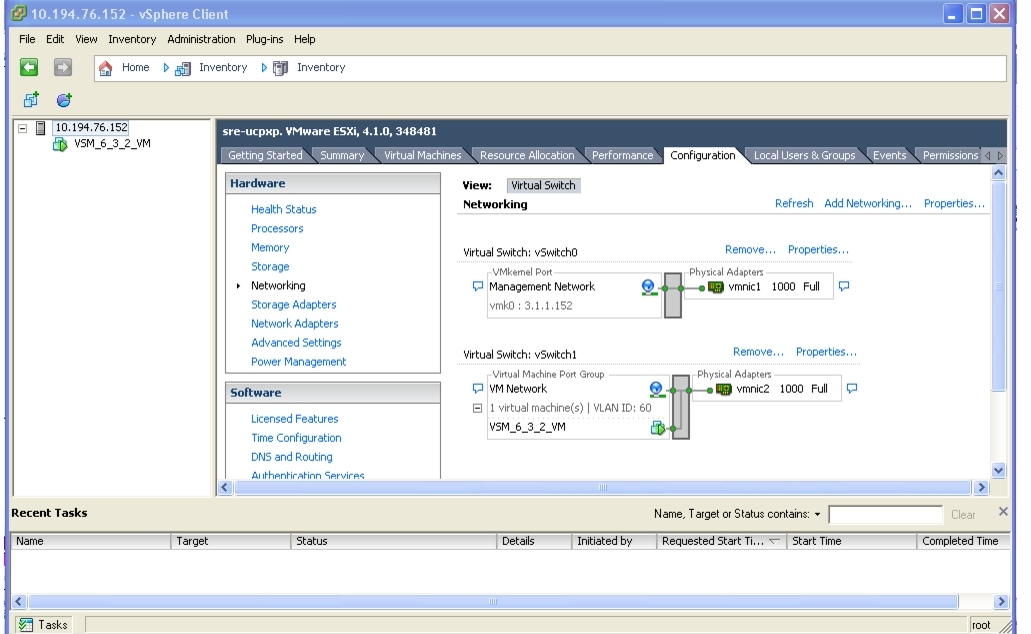Click the task filter text input field
1031x634 pixels.
tap(884, 514)
